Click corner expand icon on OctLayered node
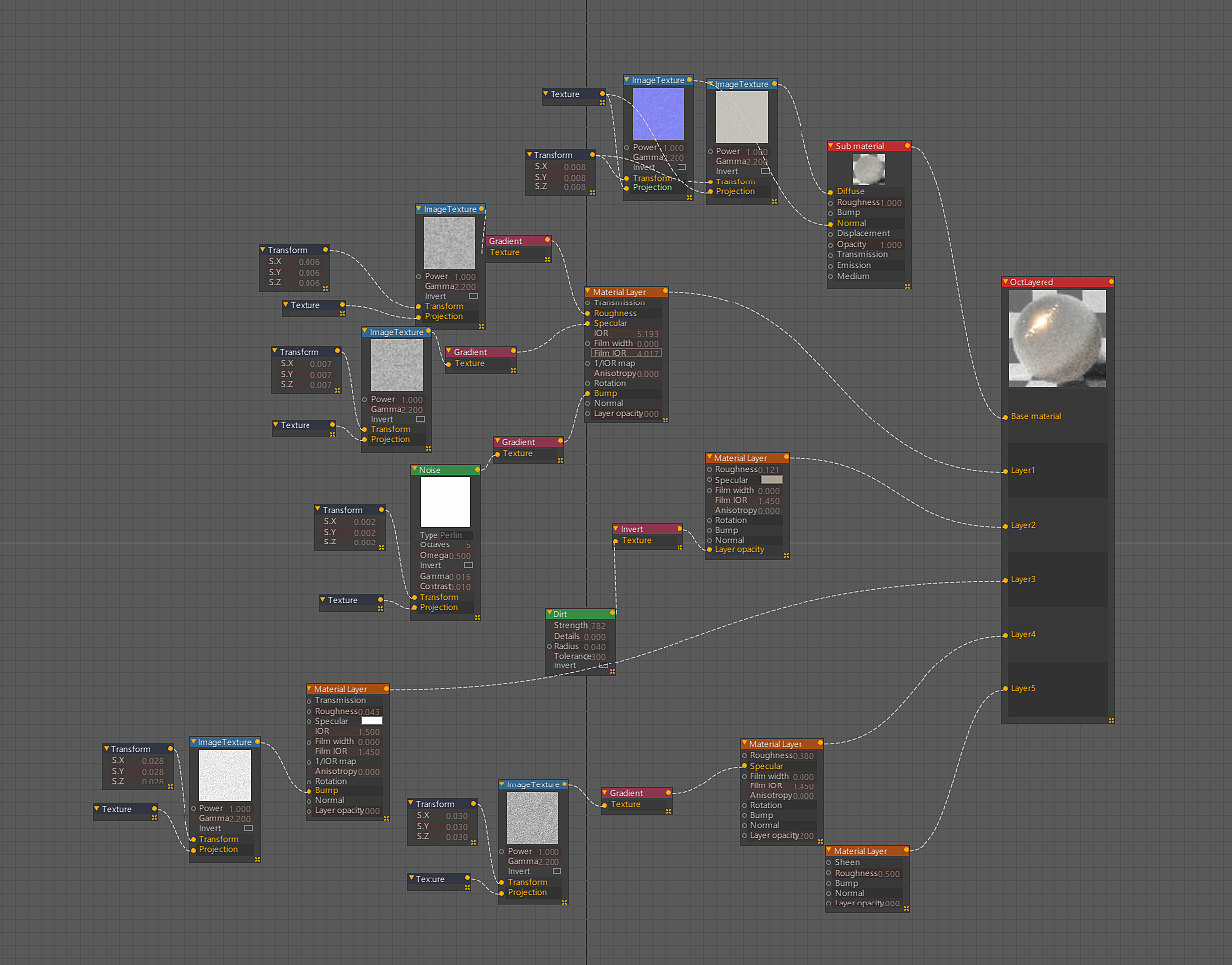 (x=1111, y=720)
